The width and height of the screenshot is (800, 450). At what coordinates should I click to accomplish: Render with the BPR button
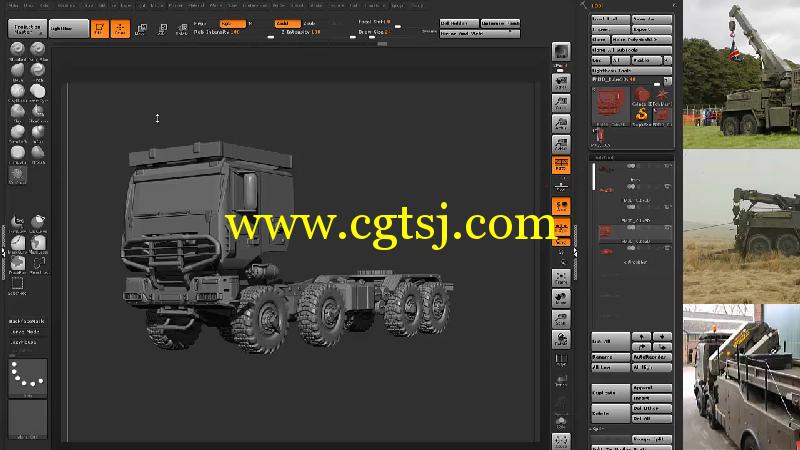click(x=561, y=52)
